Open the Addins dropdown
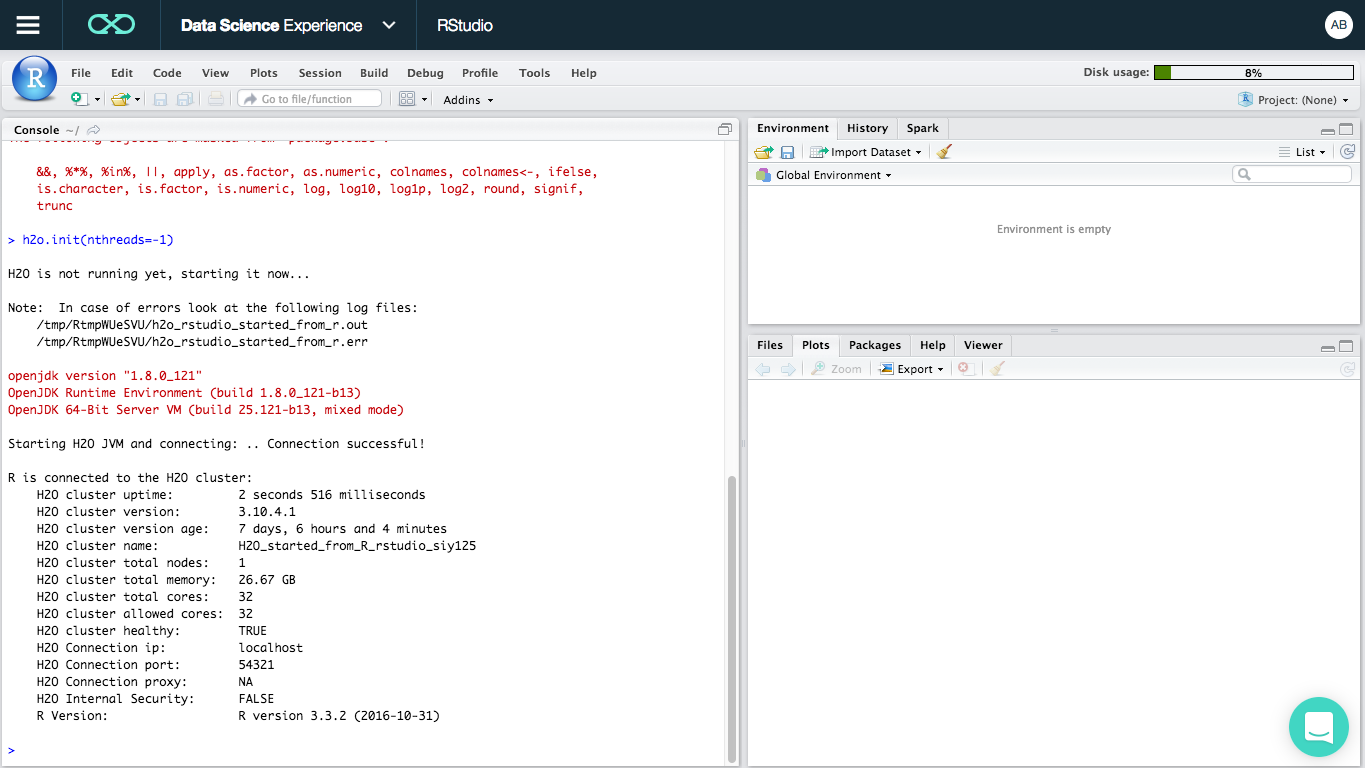The width and height of the screenshot is (1365, 768). (468, 100)
